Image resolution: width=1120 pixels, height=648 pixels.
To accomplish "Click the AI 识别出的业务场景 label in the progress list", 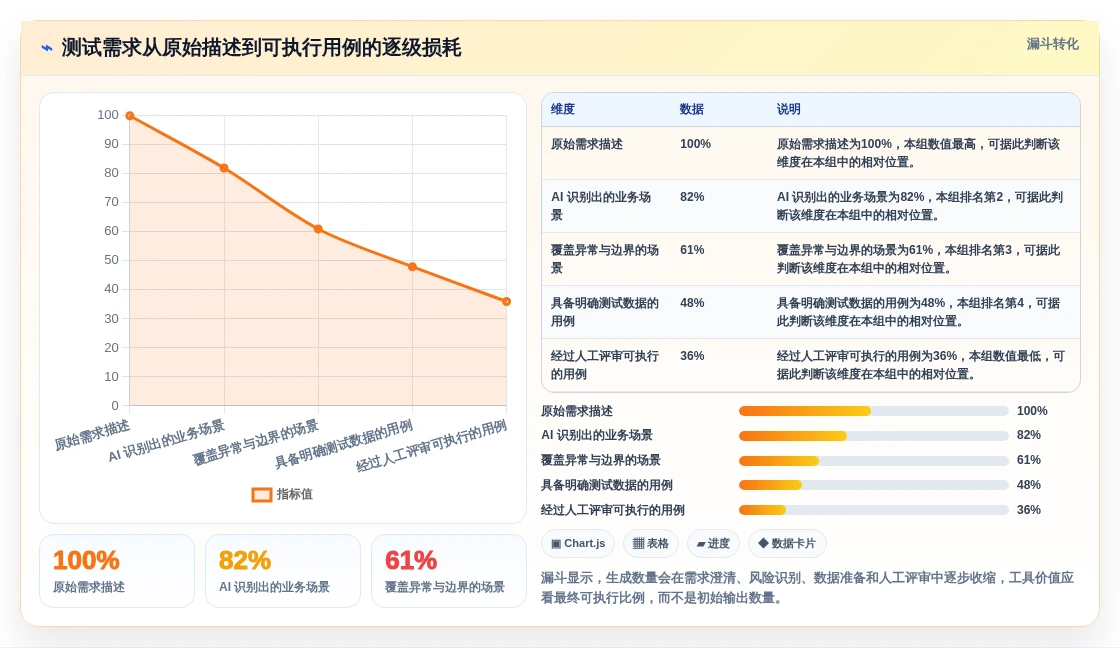I will pyautogui.click(x=596, y=435).
